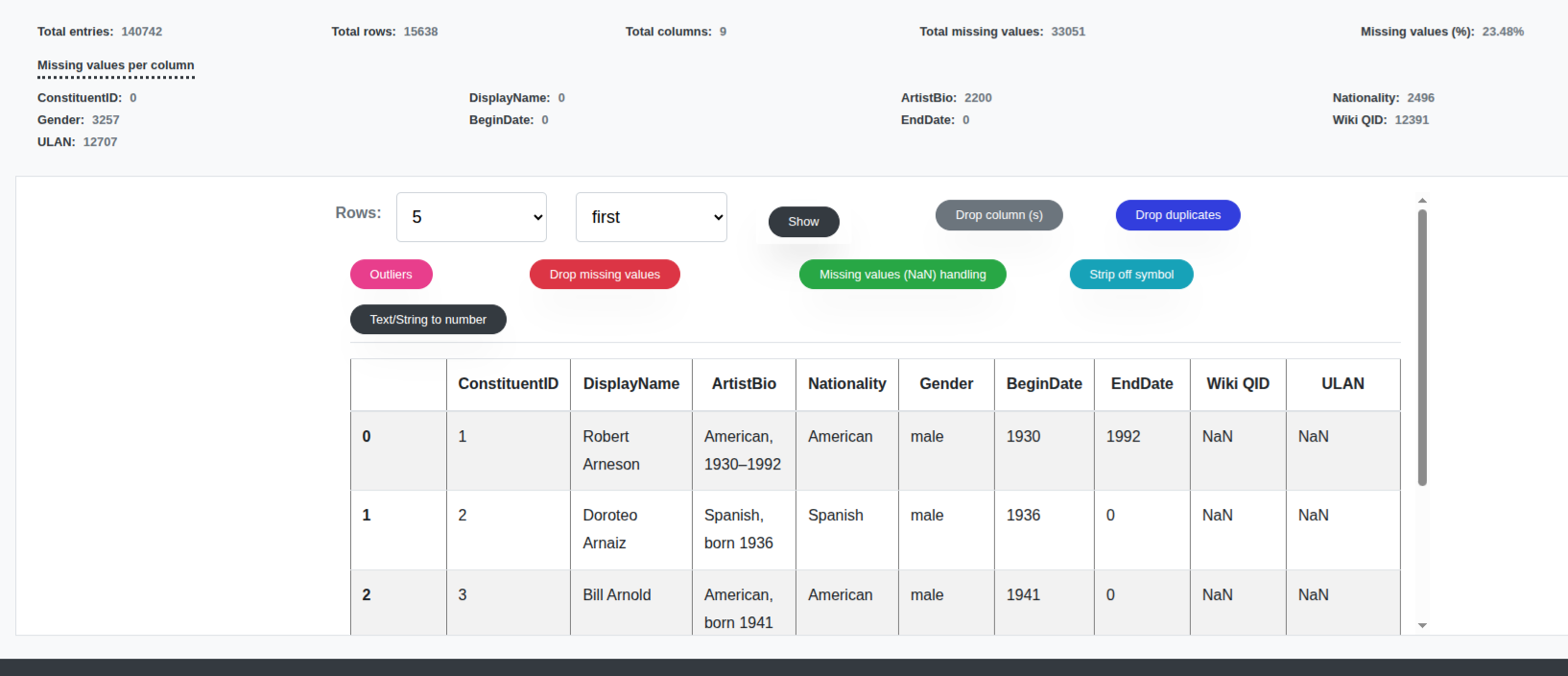Select the Nationality column header
The width and height of the screenshot is (1568, 676).
coord(846,384)
